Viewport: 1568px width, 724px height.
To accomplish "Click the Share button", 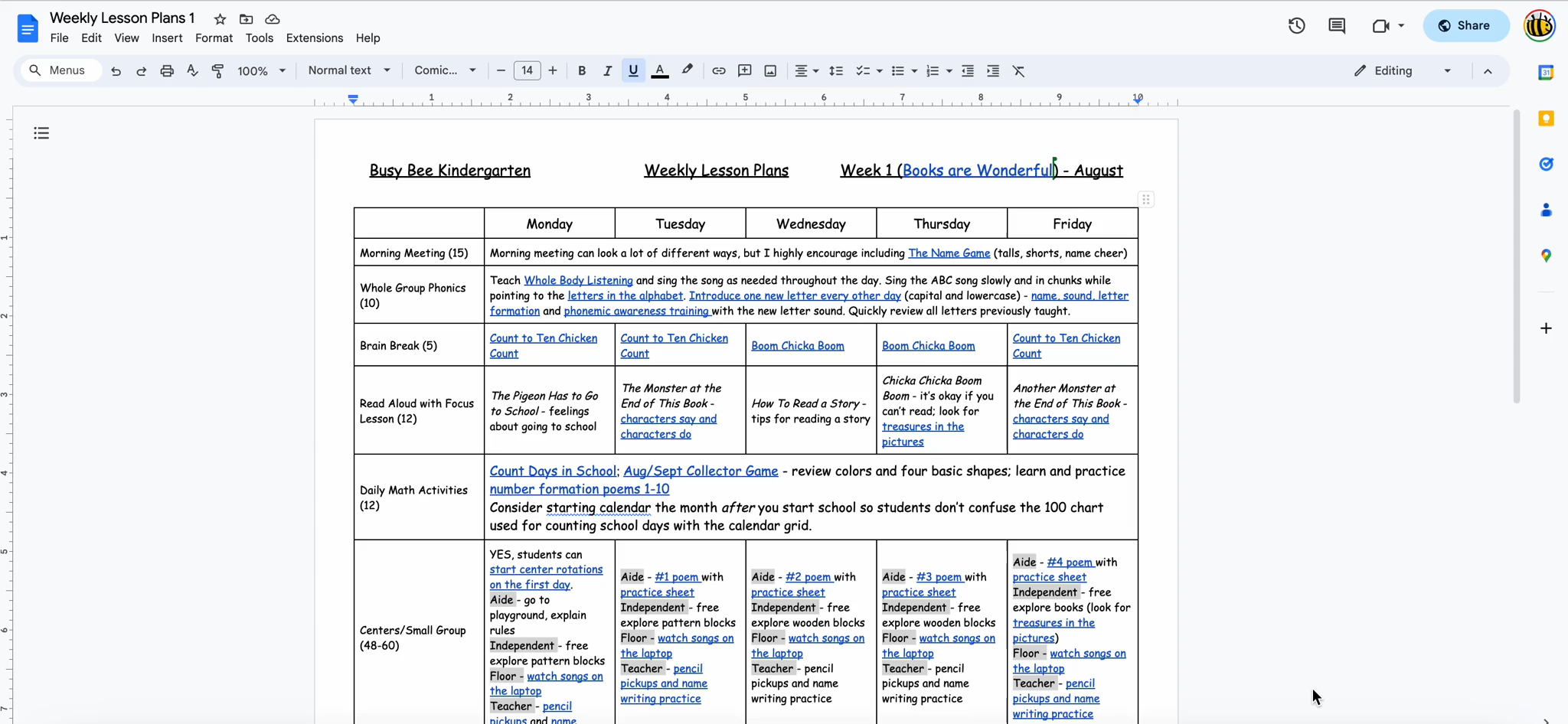I will (1465, 25).
